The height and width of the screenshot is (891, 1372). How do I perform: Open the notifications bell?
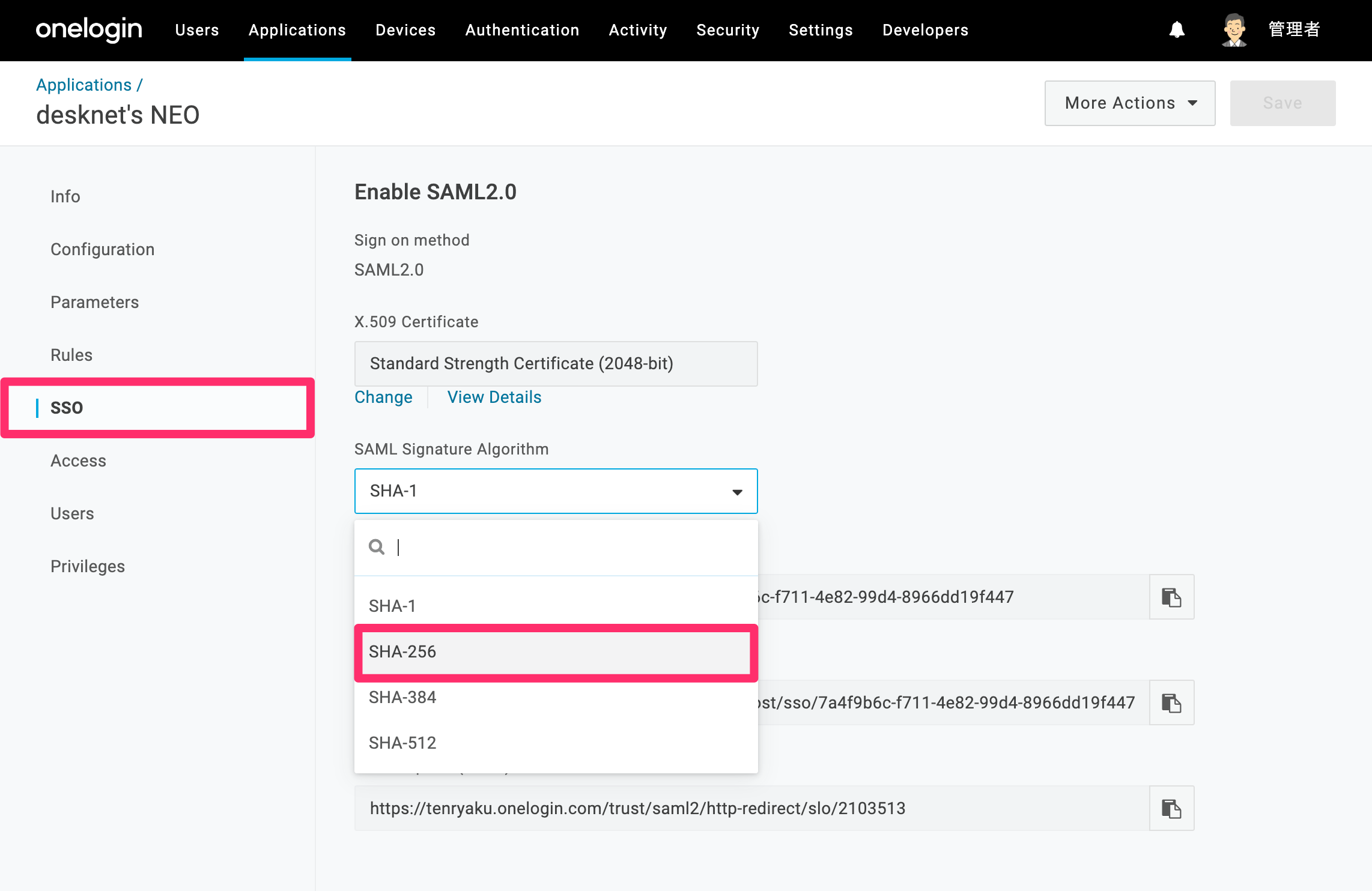[1177, 30]
